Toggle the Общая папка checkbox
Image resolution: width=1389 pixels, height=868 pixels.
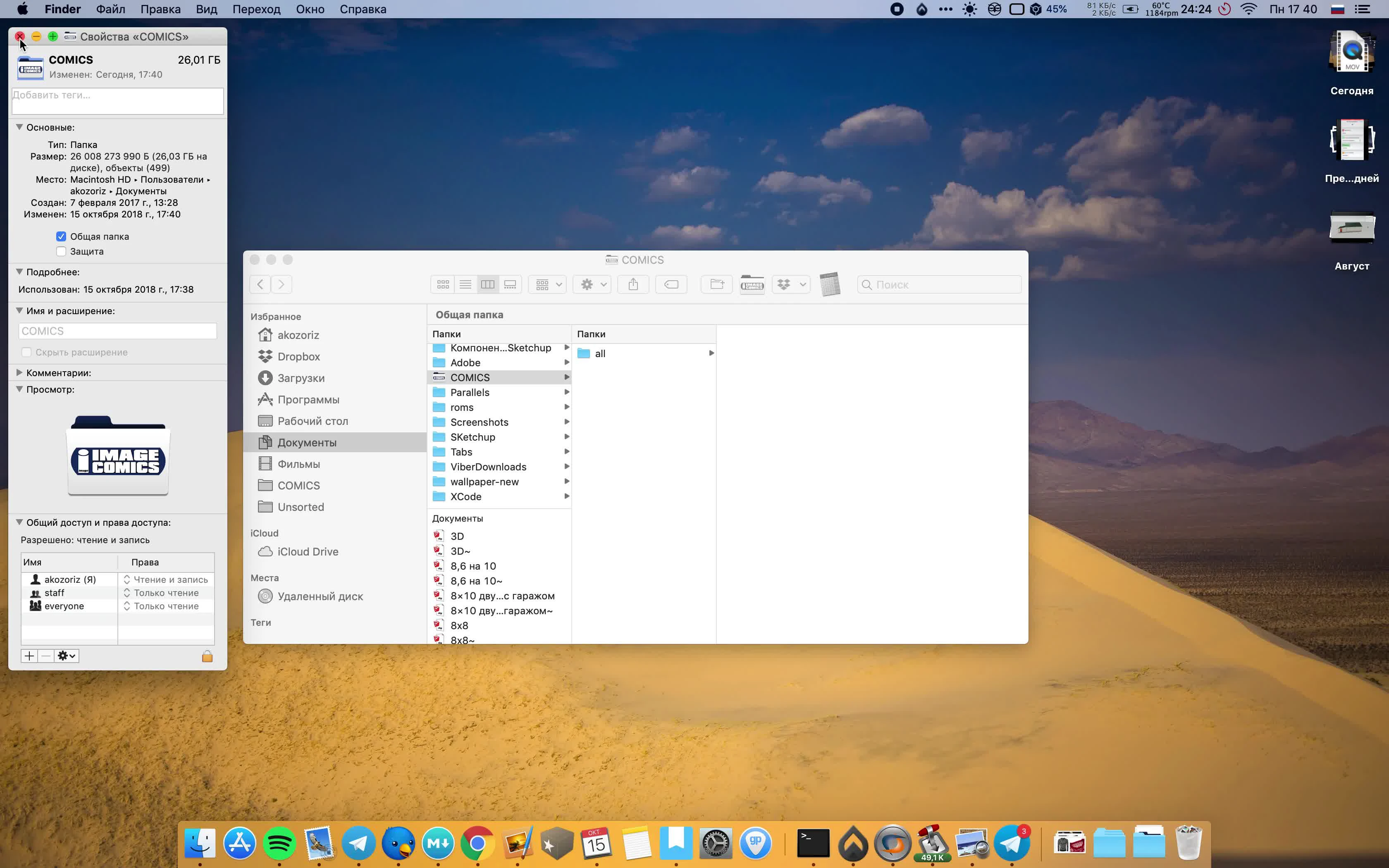[x=62, y=236]
